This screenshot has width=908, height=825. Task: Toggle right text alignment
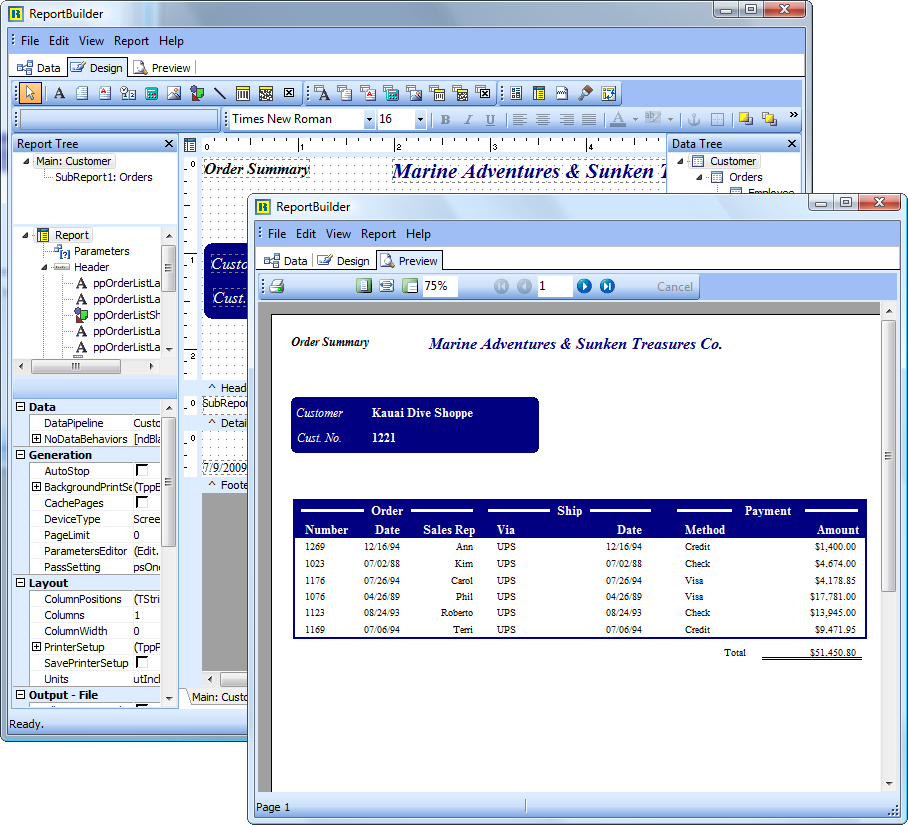pyautogui.click(x=566, y=120)
